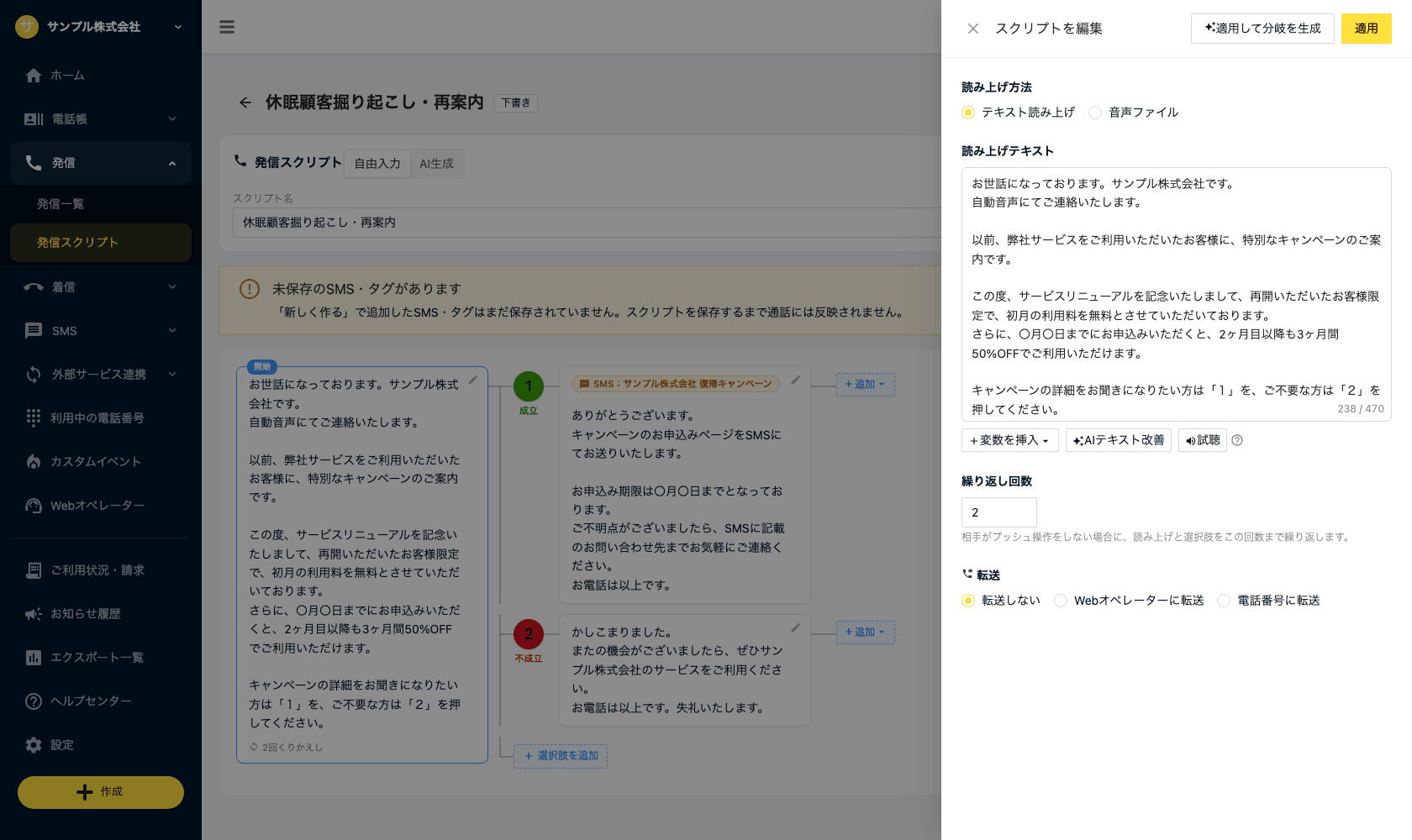Click the 238 / 470 character counter
The height and width of the screenshot is (840, 1412).
click(1361, 409)
